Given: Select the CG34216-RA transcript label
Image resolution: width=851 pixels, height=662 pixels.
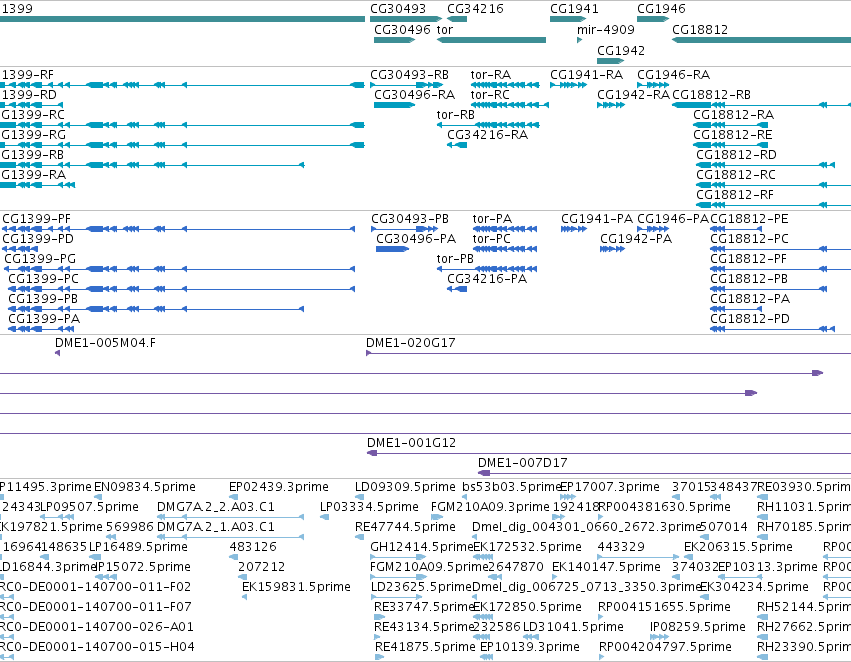Looking at the screenshot, I should pos(487,135).
